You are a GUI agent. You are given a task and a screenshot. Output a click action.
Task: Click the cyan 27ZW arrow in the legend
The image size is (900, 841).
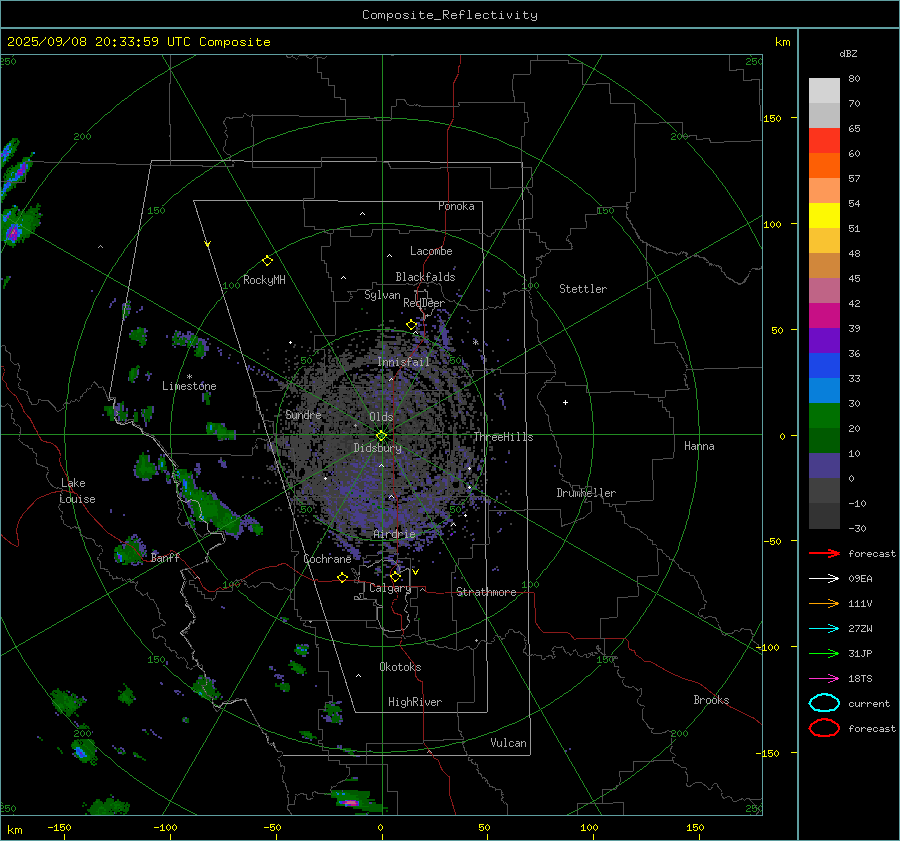point(824,629)
